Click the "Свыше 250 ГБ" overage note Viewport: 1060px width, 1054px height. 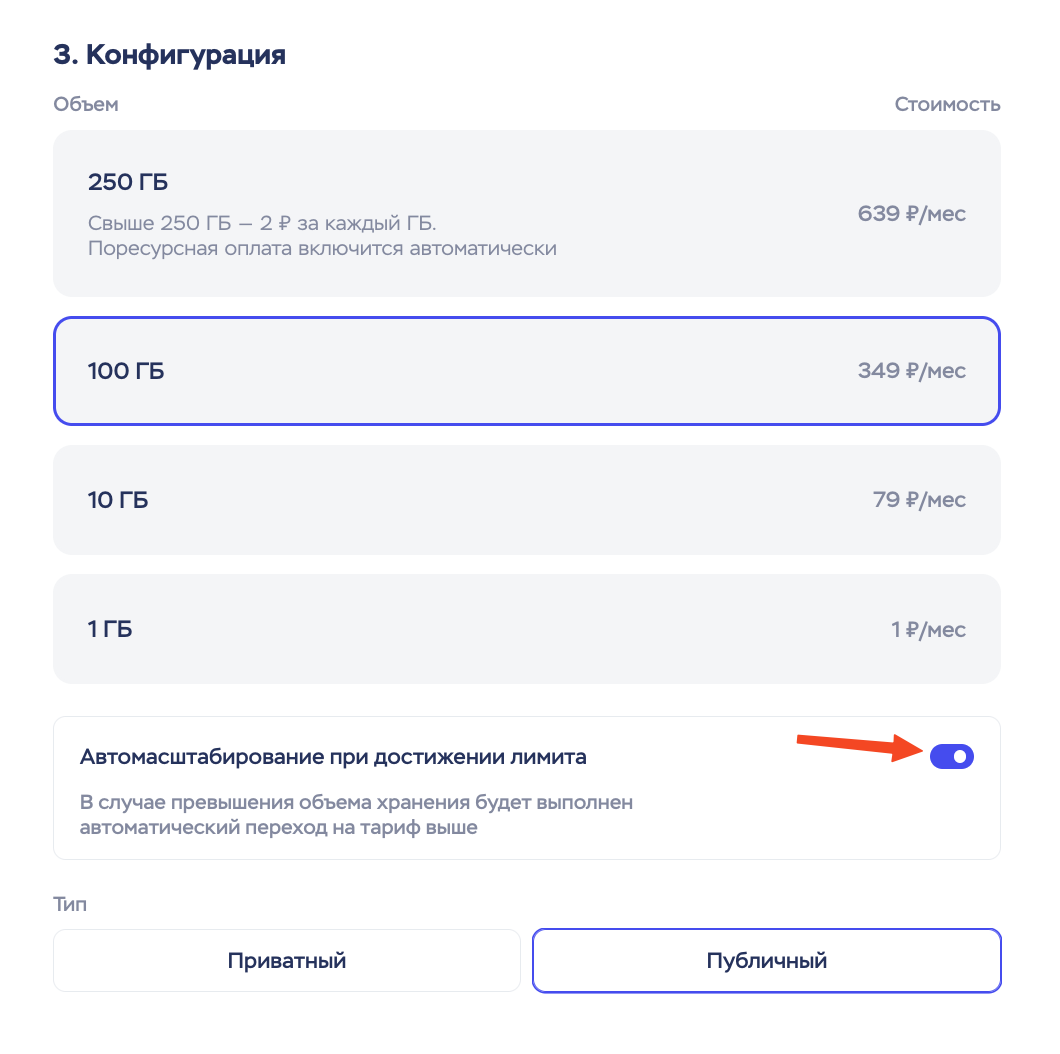click(262, 222)
